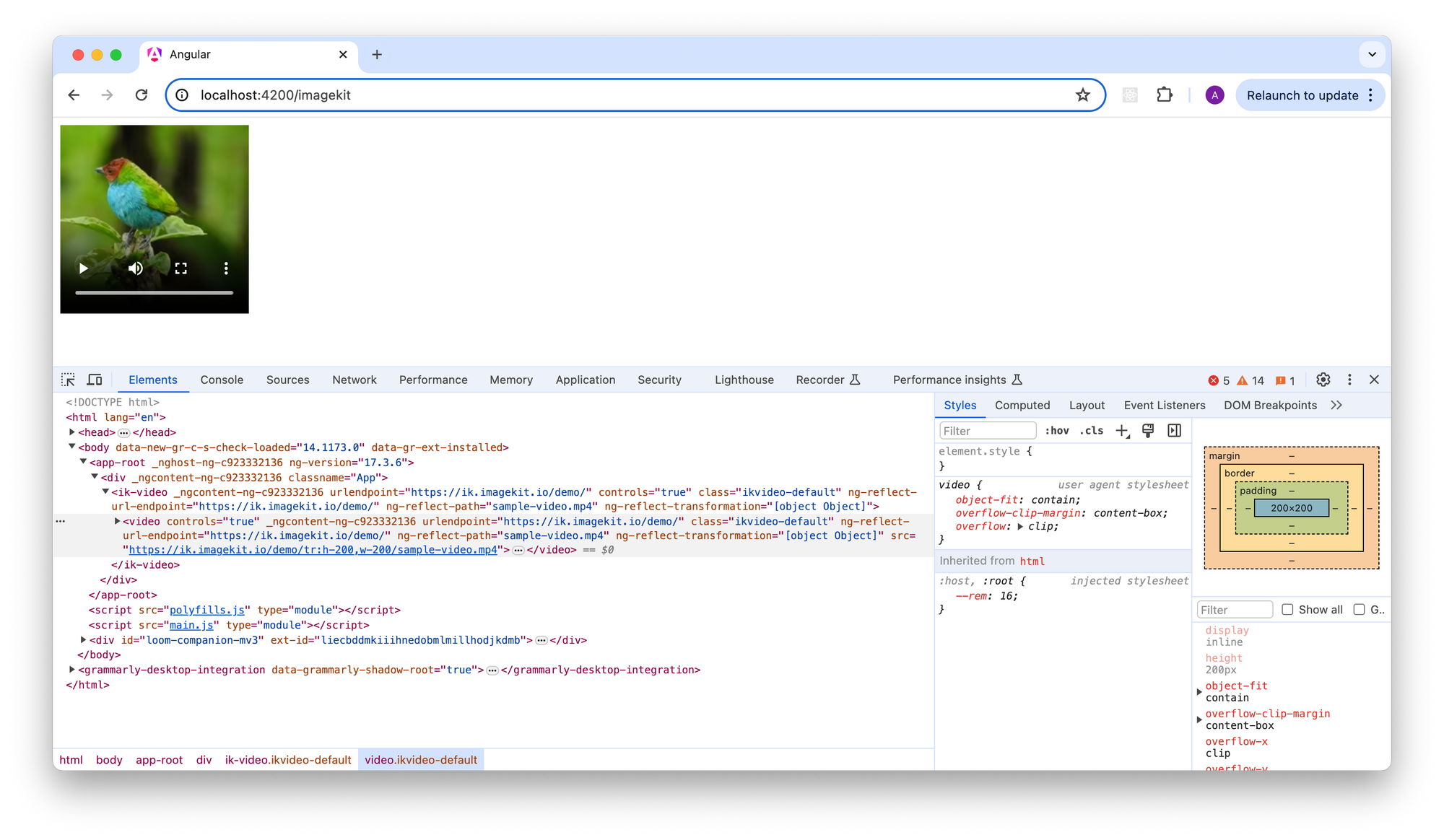The height and width of the screenshot is (840, 1444).
Task: Open the main.js script link
Action: click(x=191, y=626)
